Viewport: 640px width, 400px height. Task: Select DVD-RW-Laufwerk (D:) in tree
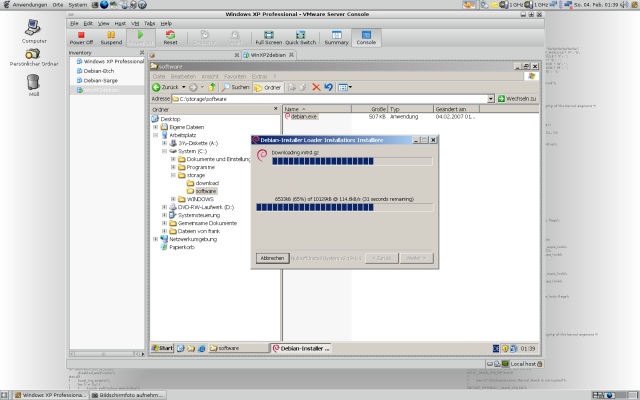coord(206,207)
